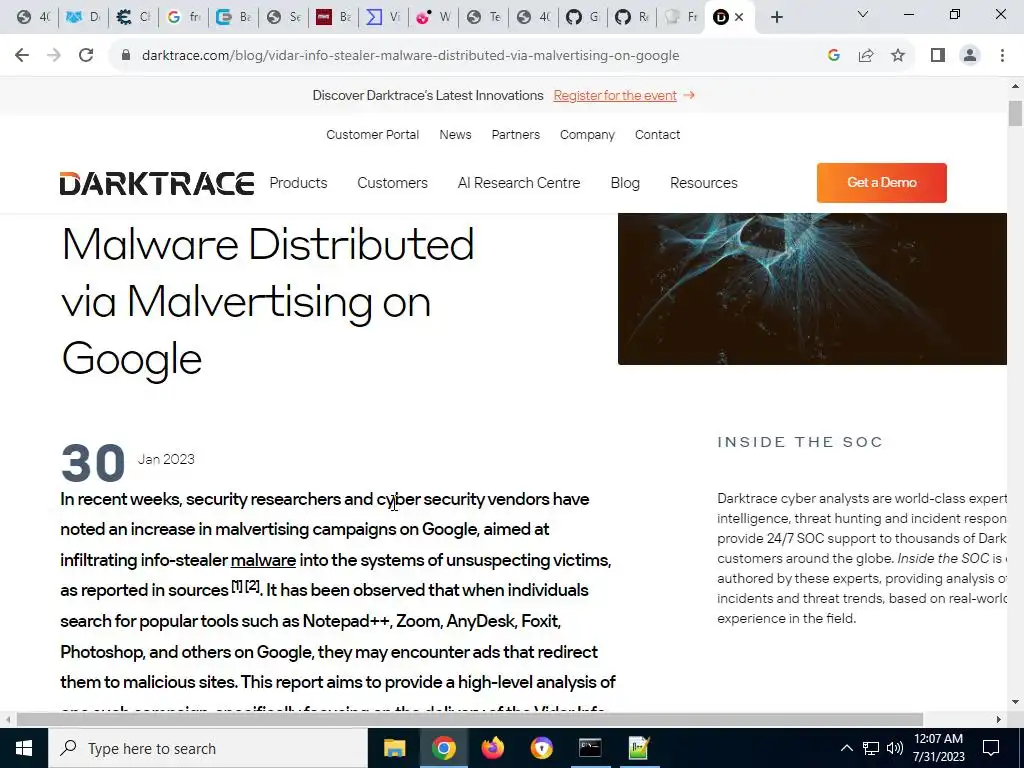This screenshot has height=768, width=1024.
Task: Open the News link
Action: click(x=455, y=135)
